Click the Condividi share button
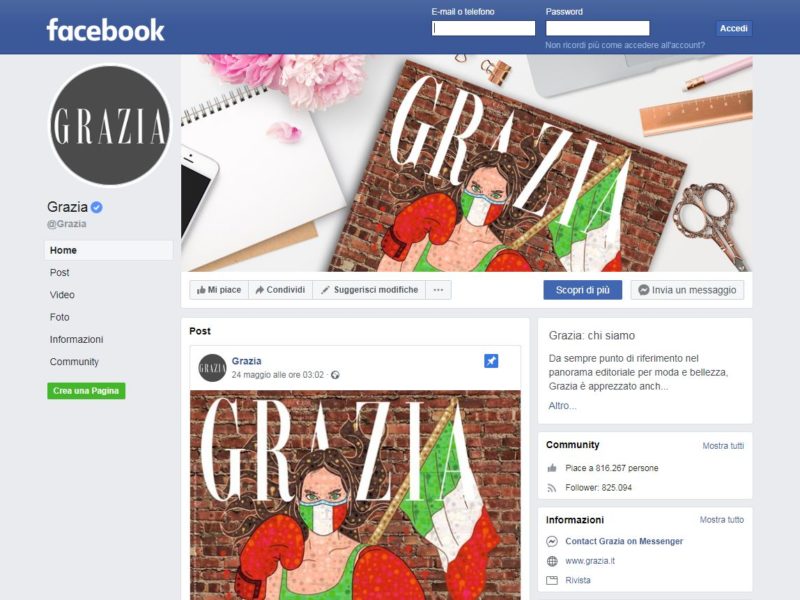This screenshot has height=600, width=800. point(280,290)
